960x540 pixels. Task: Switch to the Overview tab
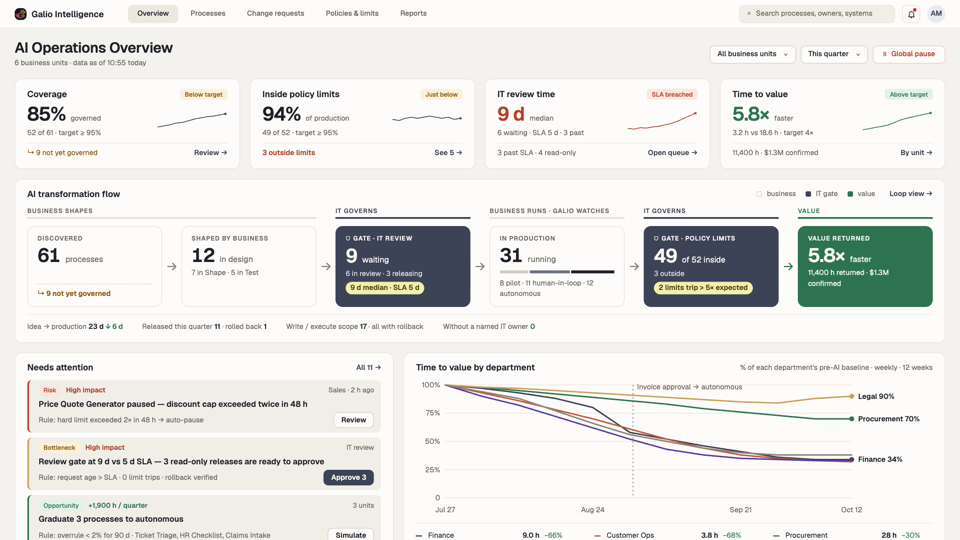tap(153, 13)
